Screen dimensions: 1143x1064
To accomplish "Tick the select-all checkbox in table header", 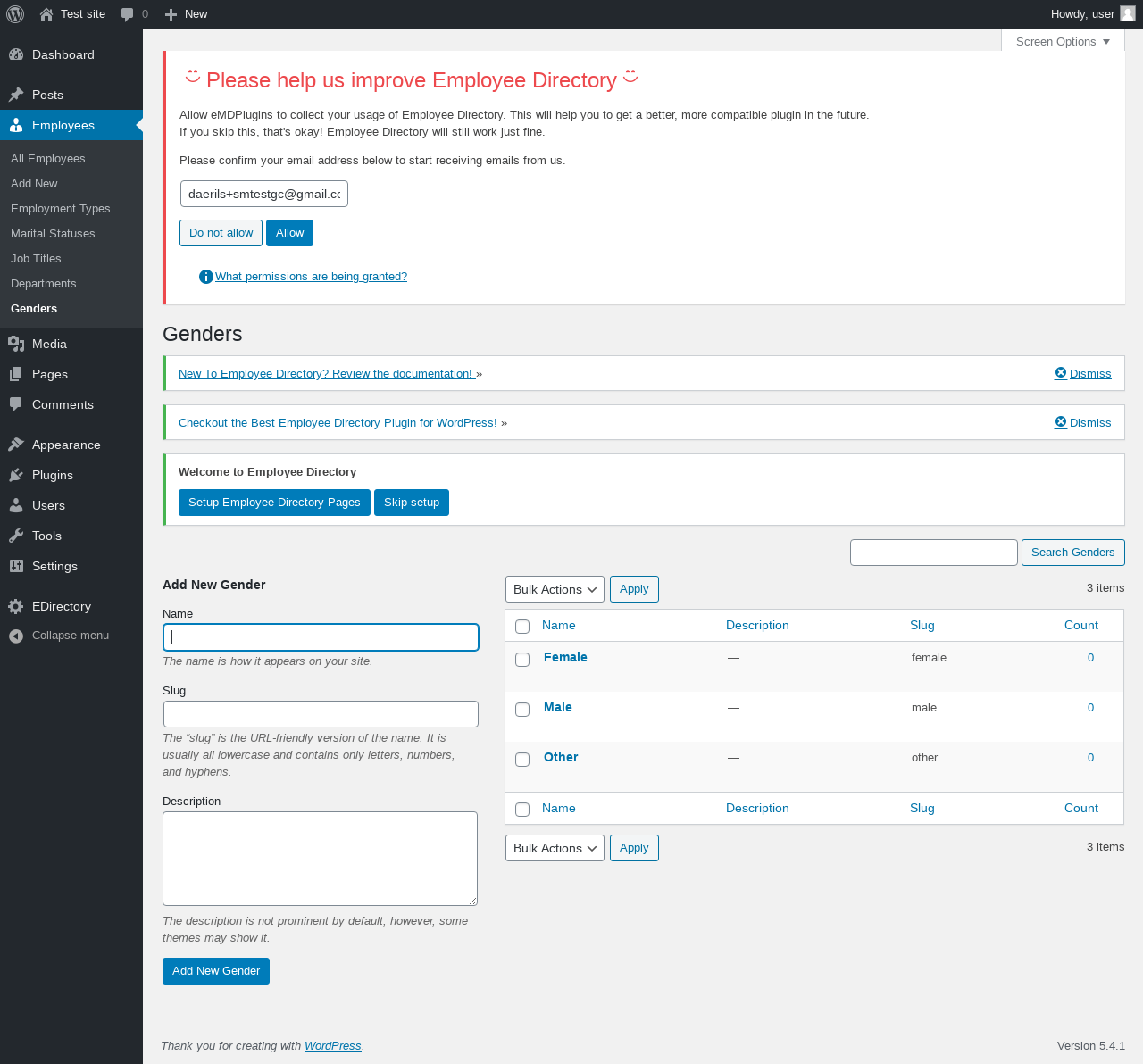I will click(522, 627).
